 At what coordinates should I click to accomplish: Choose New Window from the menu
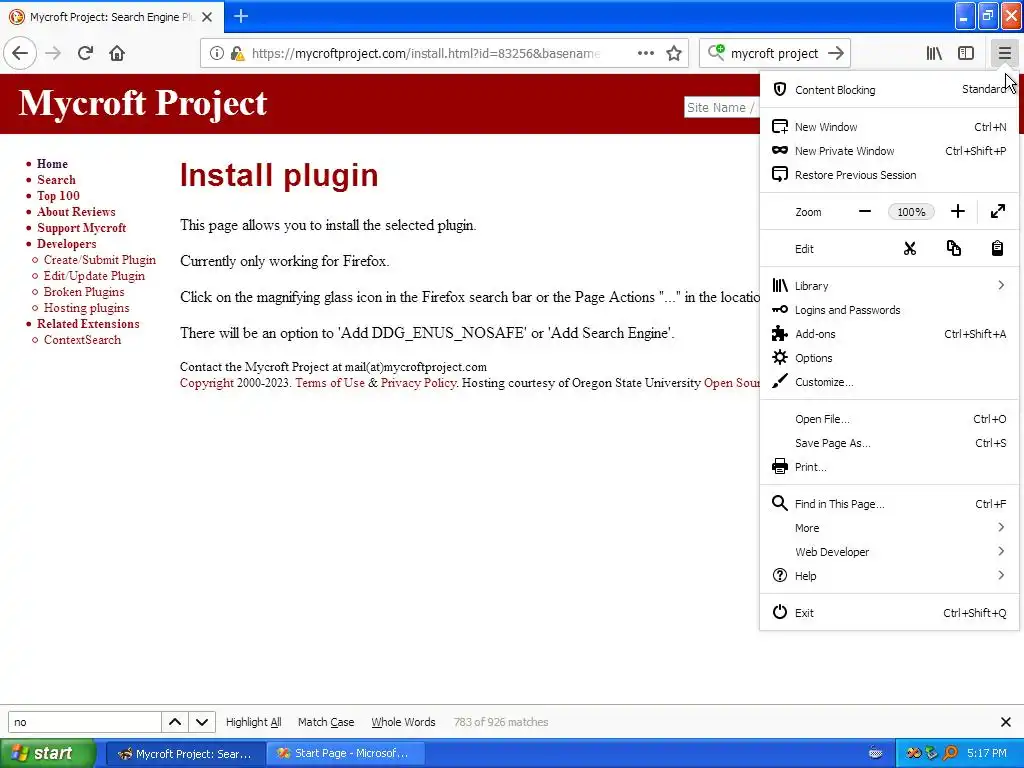[x=889, y=127]
